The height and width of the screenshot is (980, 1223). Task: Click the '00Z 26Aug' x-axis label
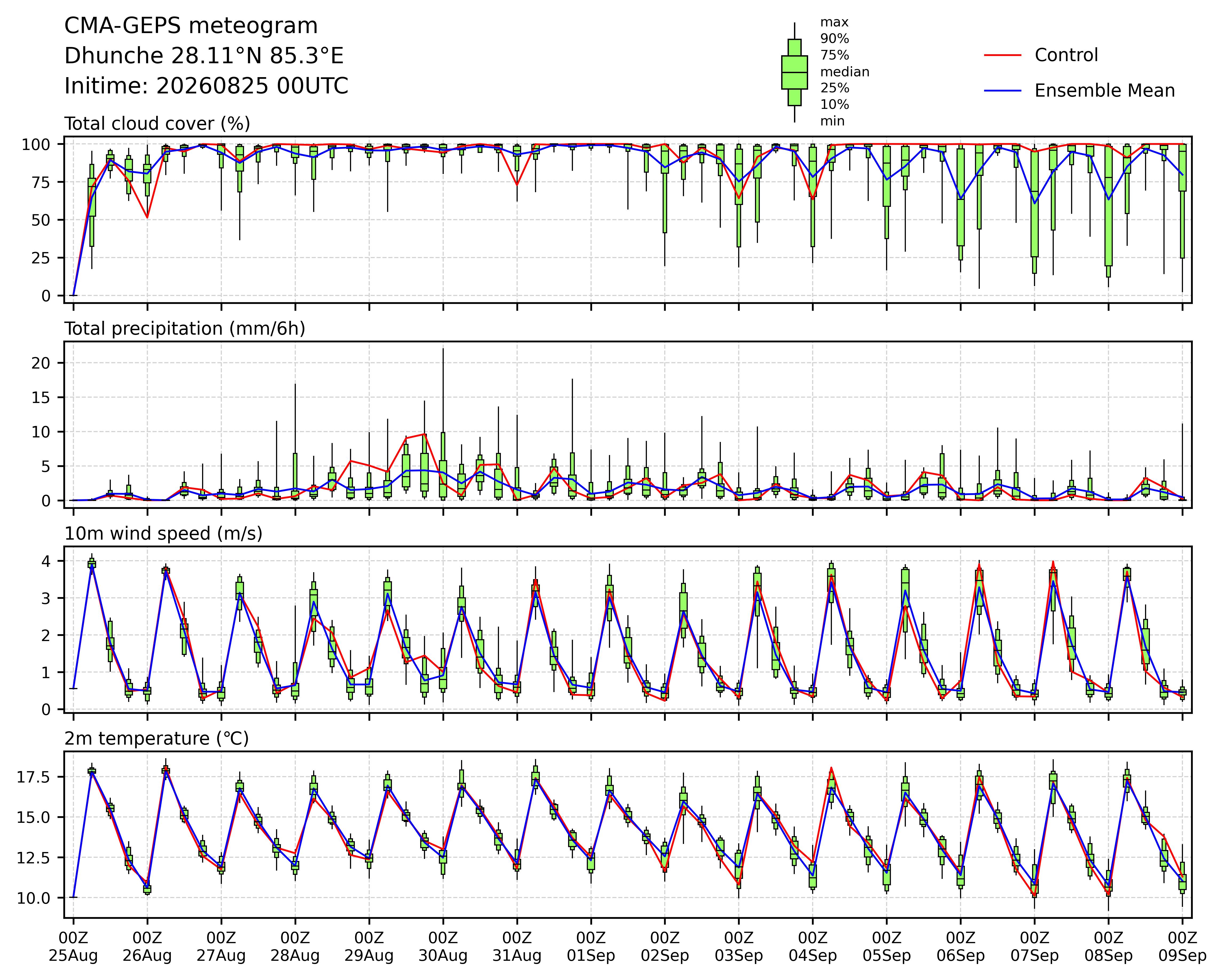click(147, 947)
